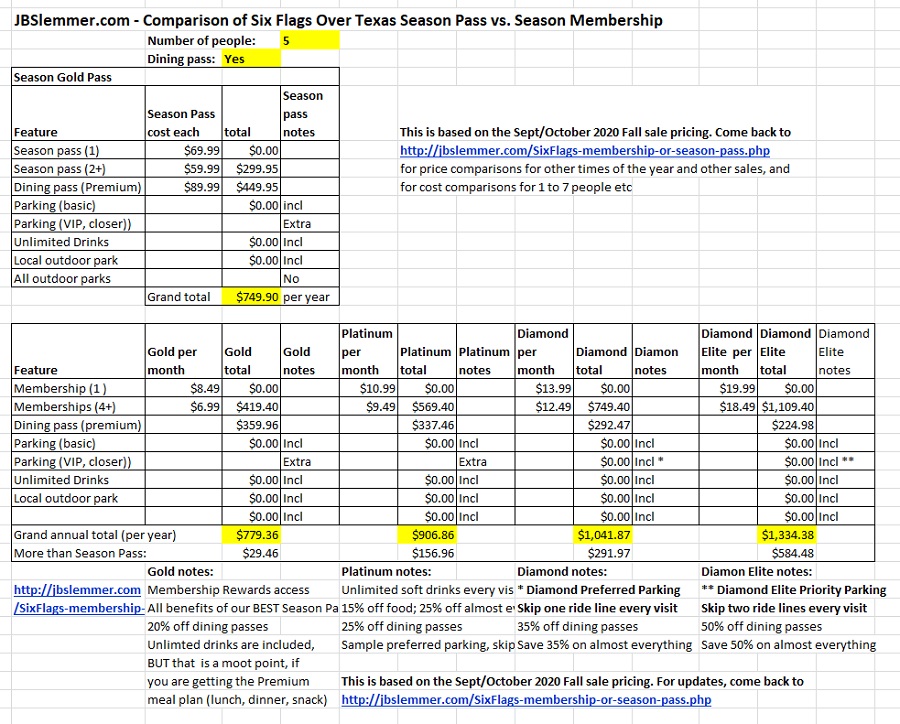
Task: Click 'Grand annual total (per year)' label
Action: point(95,535)
